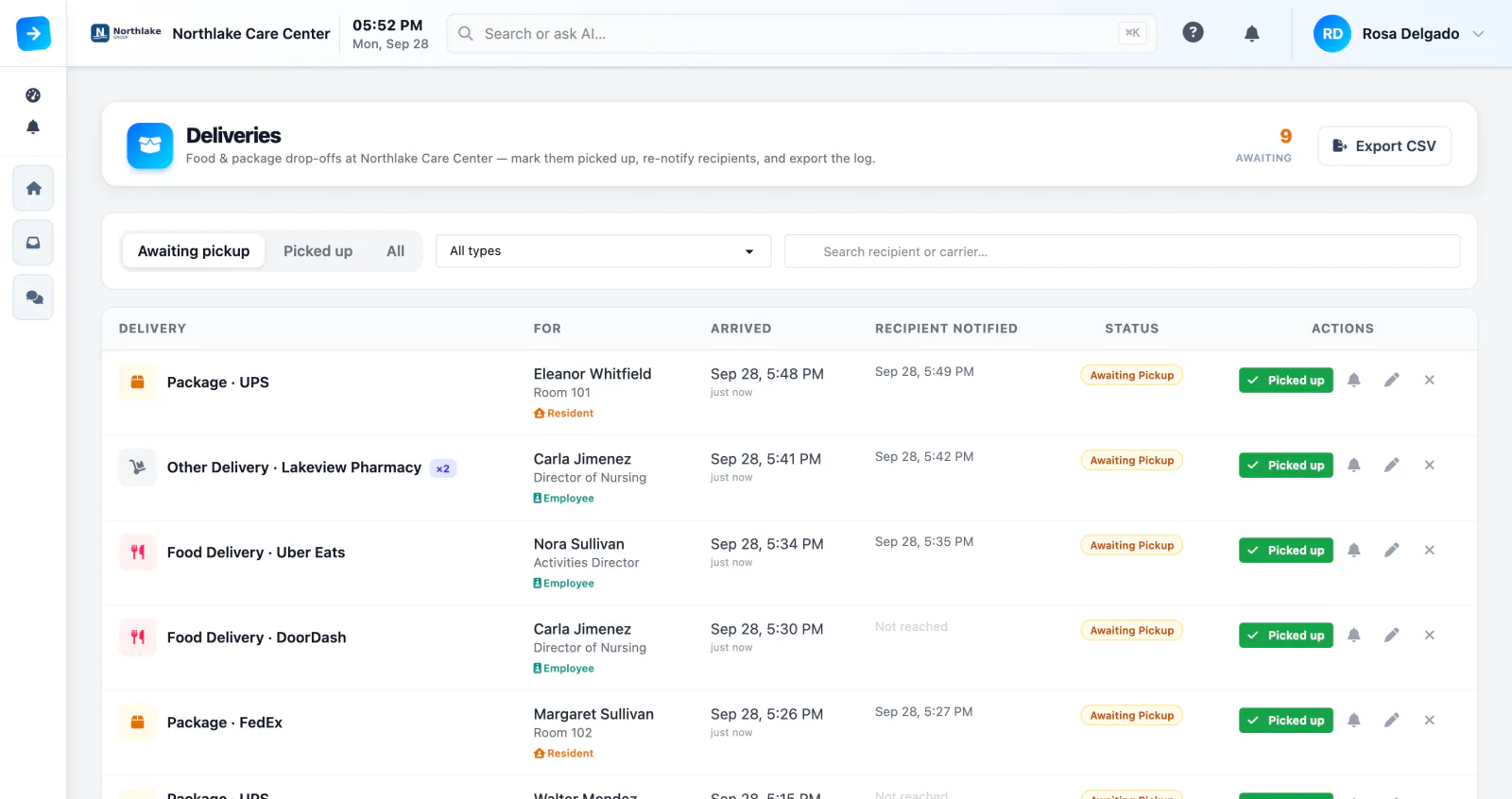1512x799 pixels.
Task: Expand the sidebar with the arrow button
Action: click(33, 34)
